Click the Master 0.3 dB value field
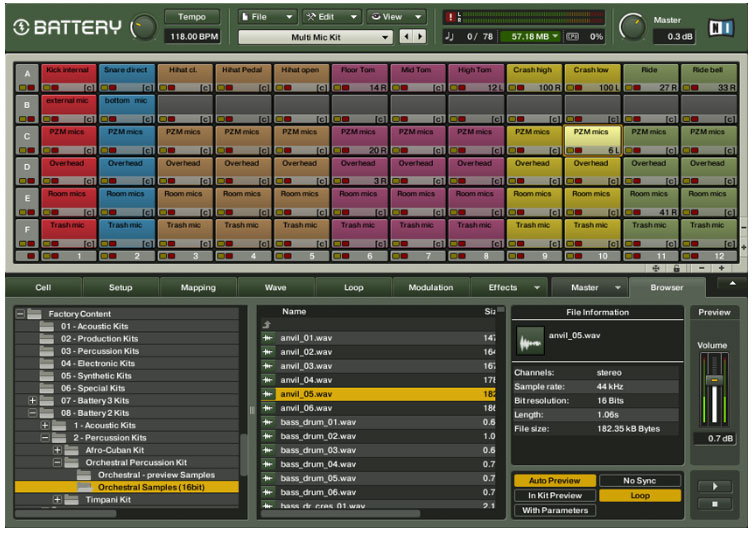The image size is (754, 535). pyautogui.click(x=674, y=37)
